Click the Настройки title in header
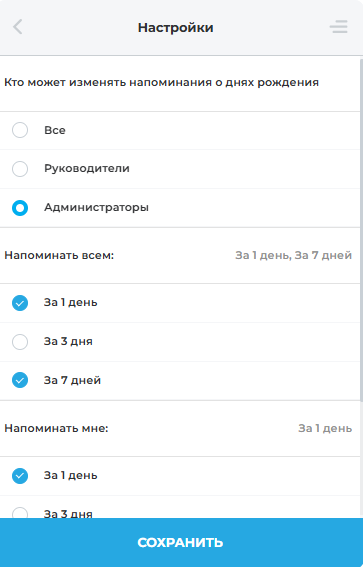The width and height of the screenshot is (363, 567). pos(175,27)
